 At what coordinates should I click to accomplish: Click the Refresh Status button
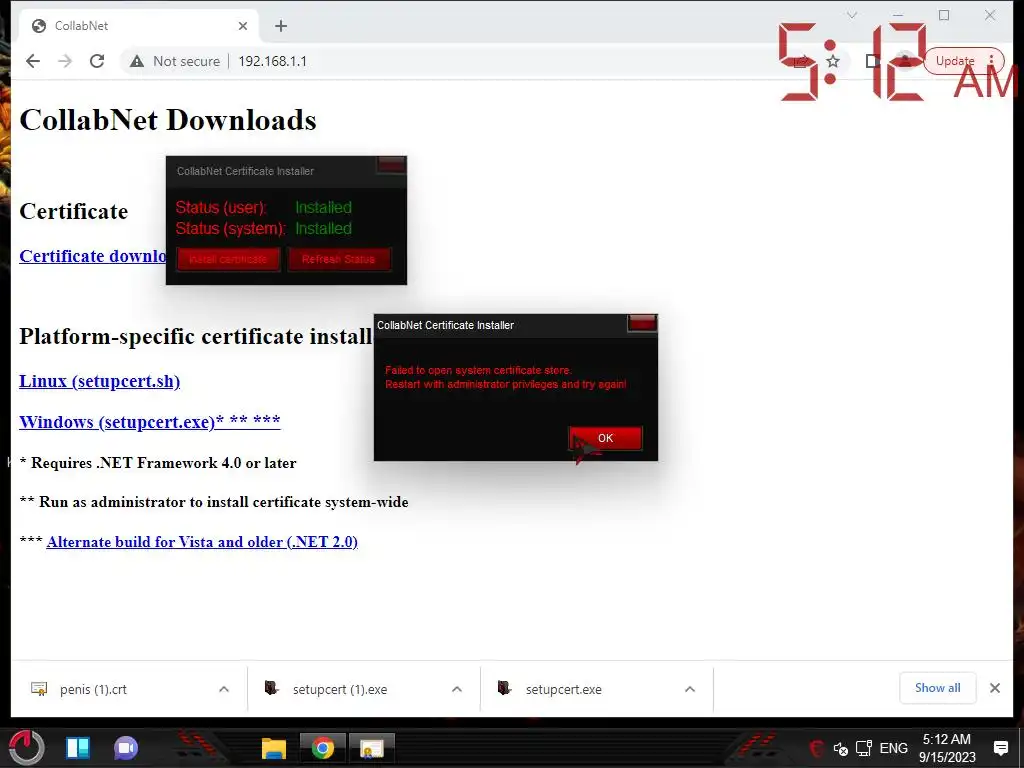(x=338, y=259)
